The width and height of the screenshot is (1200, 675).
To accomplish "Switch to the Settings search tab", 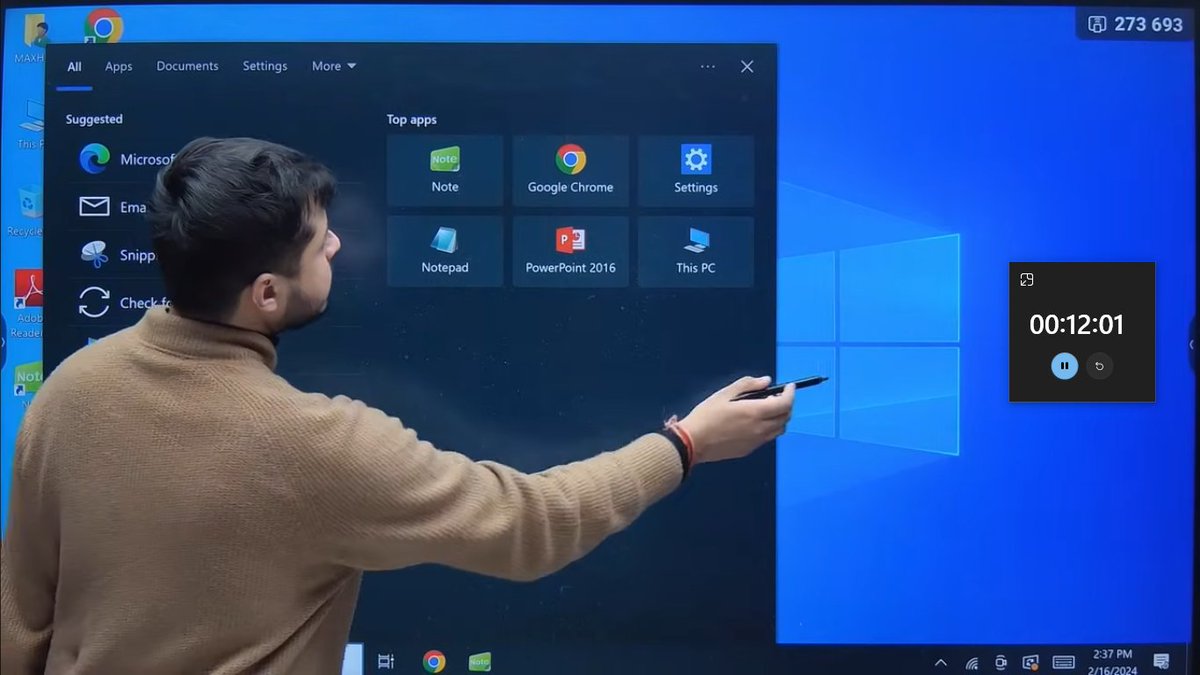I will [265, 66].
